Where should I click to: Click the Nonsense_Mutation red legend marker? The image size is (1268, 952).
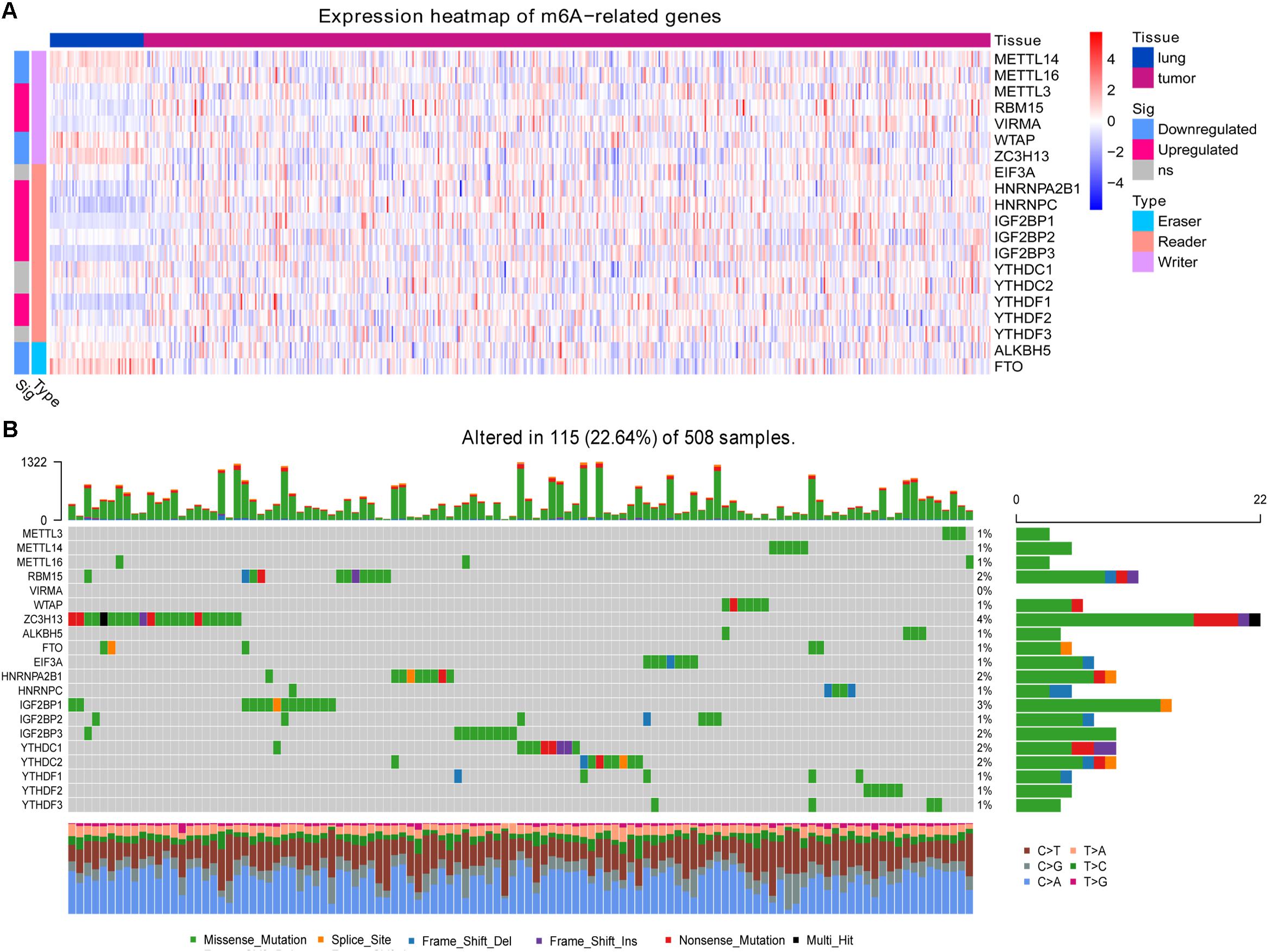[x=668, y=941]
